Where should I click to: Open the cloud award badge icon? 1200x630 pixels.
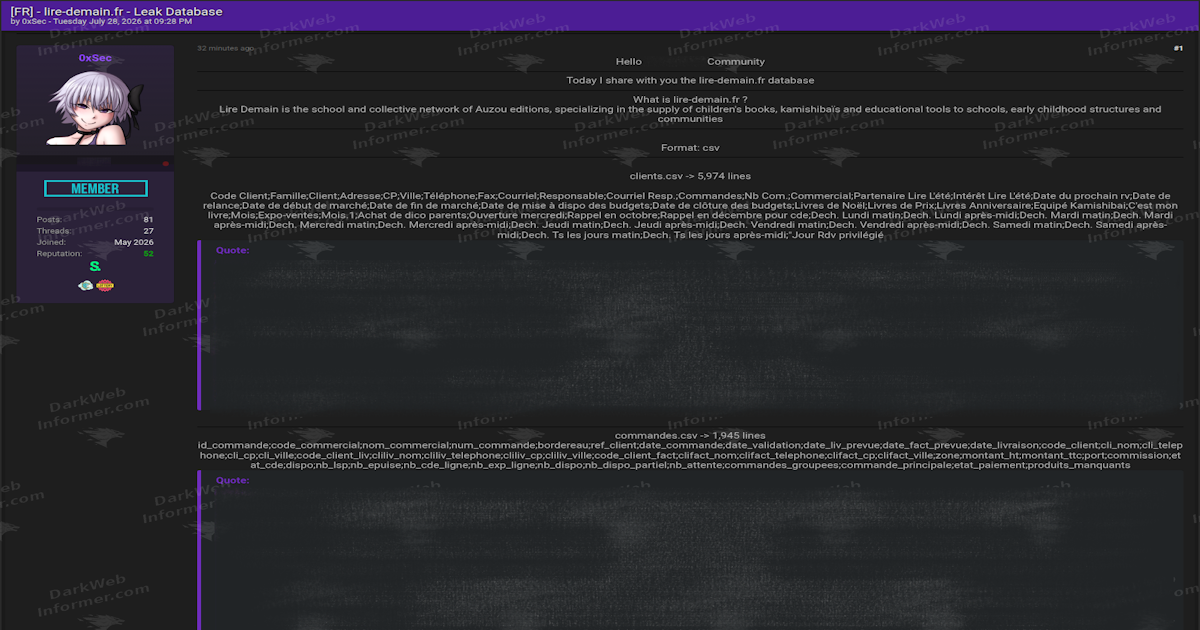click(86, 285)
